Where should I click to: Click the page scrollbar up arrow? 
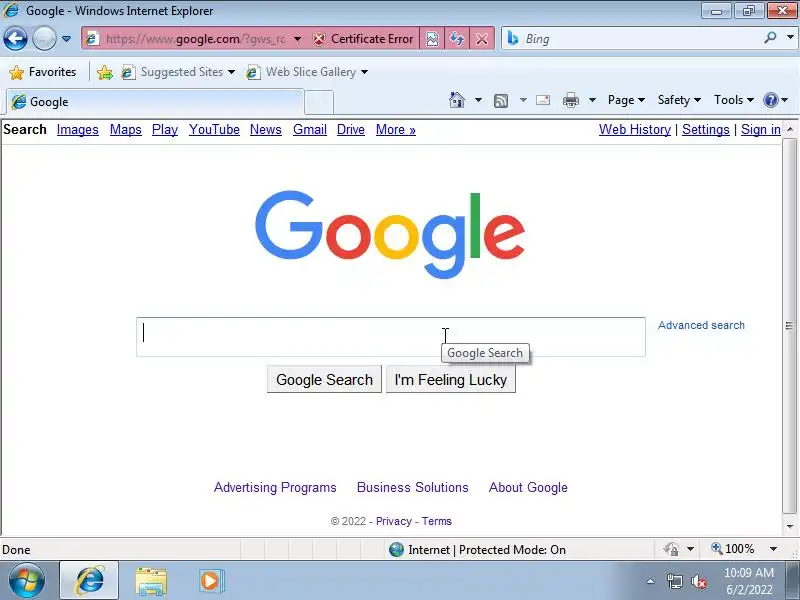pos(790,129)
